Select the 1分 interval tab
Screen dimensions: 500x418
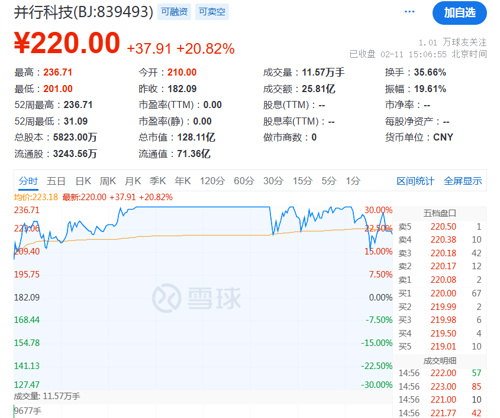click(x=353, y=181)
